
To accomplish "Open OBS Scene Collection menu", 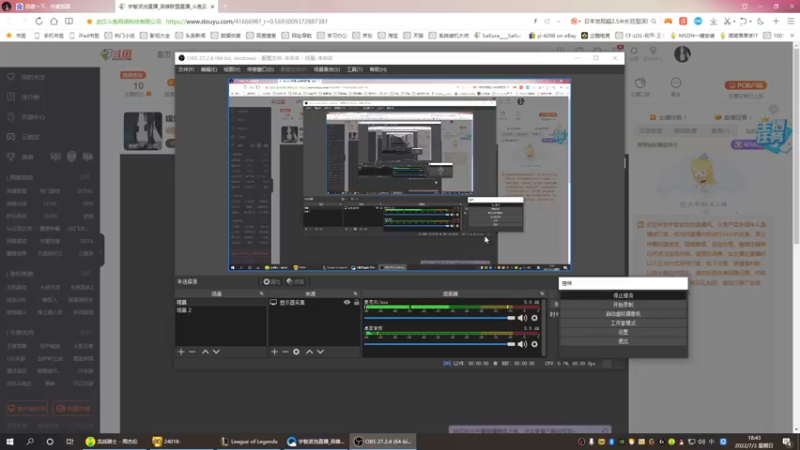I will pos(327,69).
